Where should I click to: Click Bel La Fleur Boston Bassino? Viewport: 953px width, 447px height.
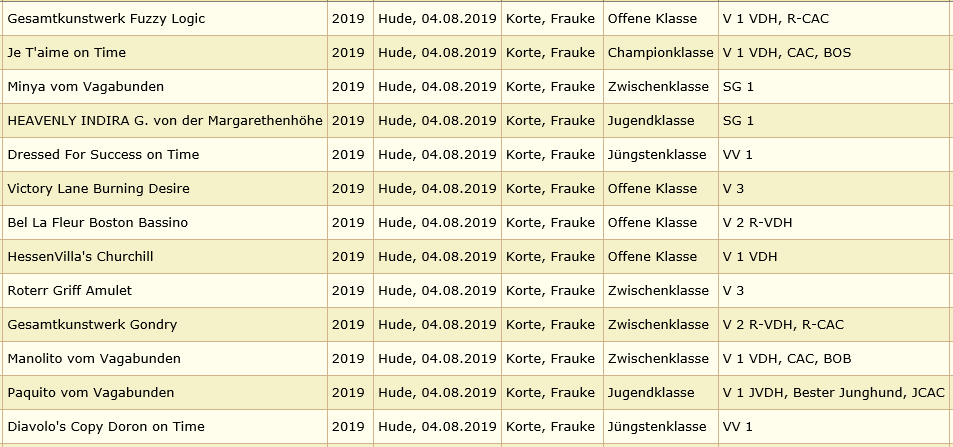click(x=97, y=223)
